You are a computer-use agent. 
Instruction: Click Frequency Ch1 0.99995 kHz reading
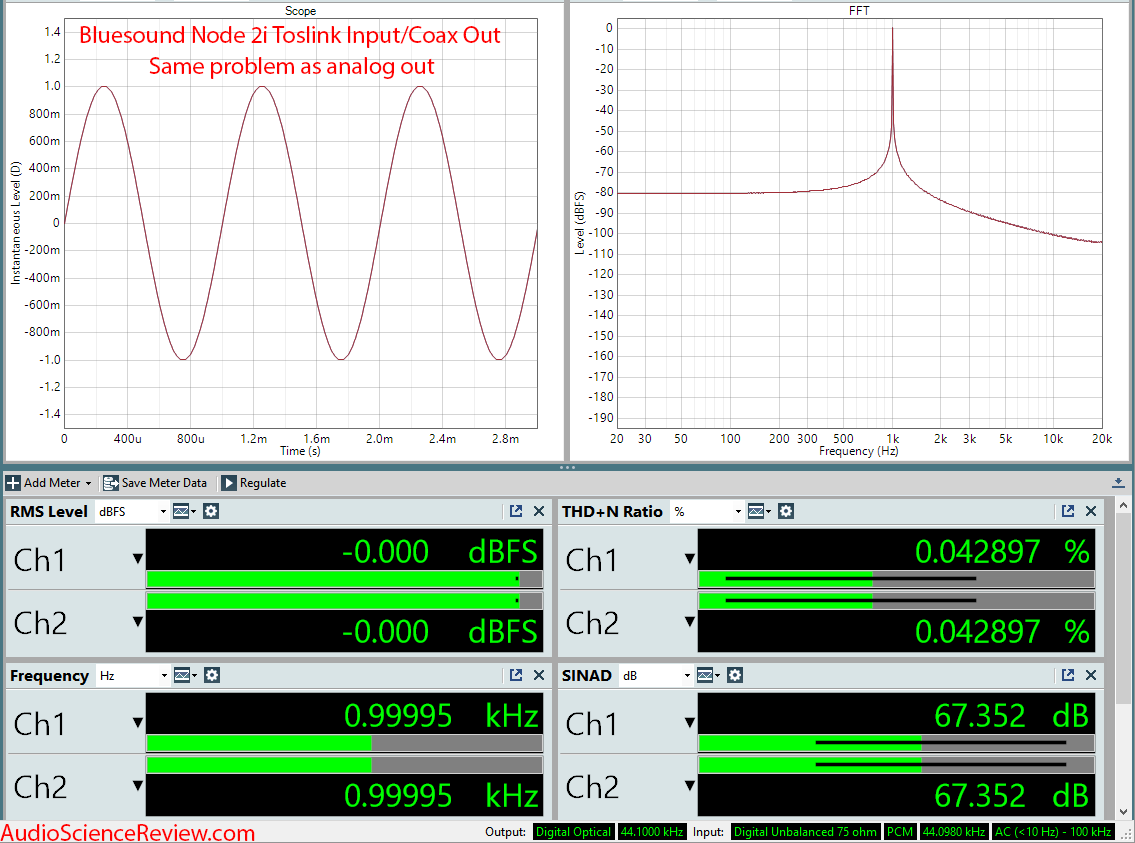pyautogui.click(x=442, y=716)
